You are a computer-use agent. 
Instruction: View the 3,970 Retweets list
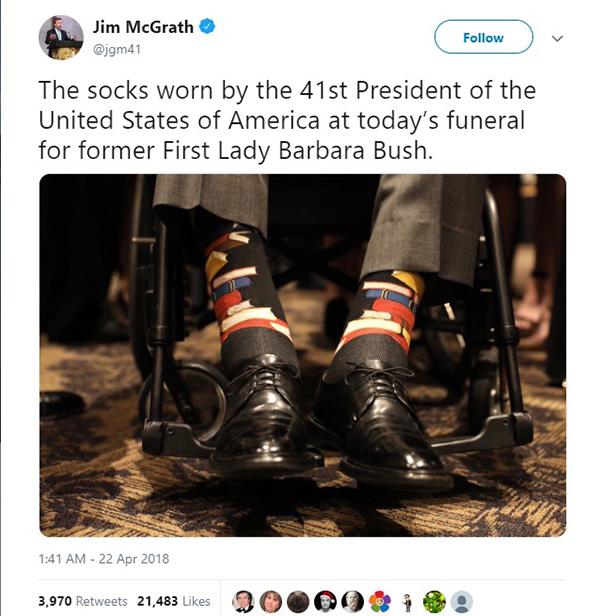pyautogui.click(x=83, y=601)
